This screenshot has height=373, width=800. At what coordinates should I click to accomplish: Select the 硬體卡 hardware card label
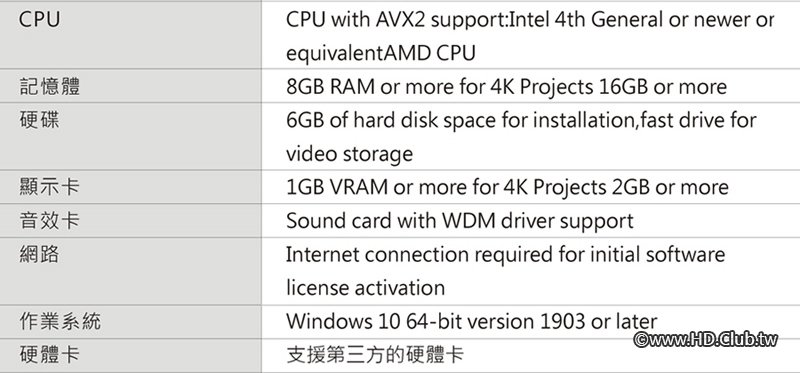pyautogui.click(x=49, y=355)
